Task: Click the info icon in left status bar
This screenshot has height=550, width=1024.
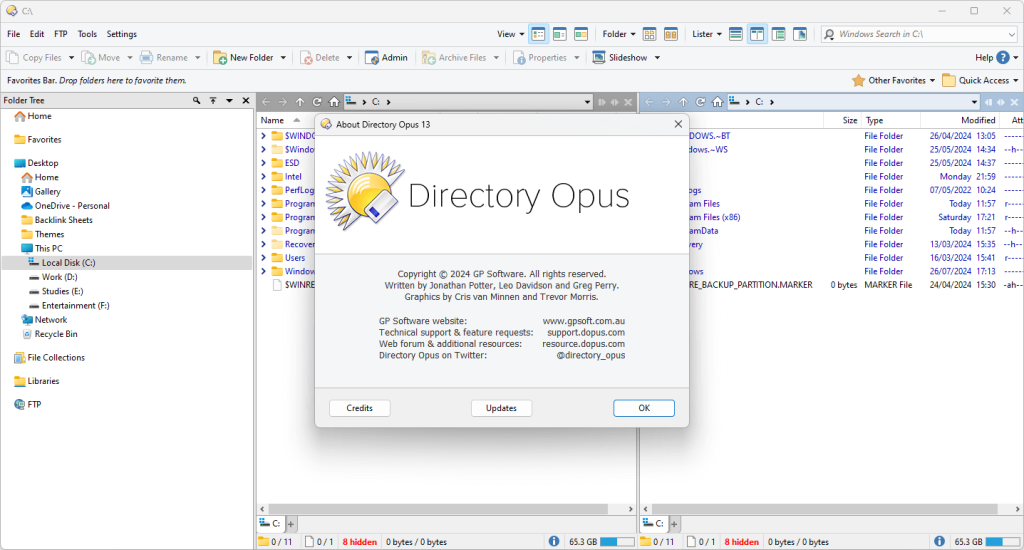Action: [555, 541]
